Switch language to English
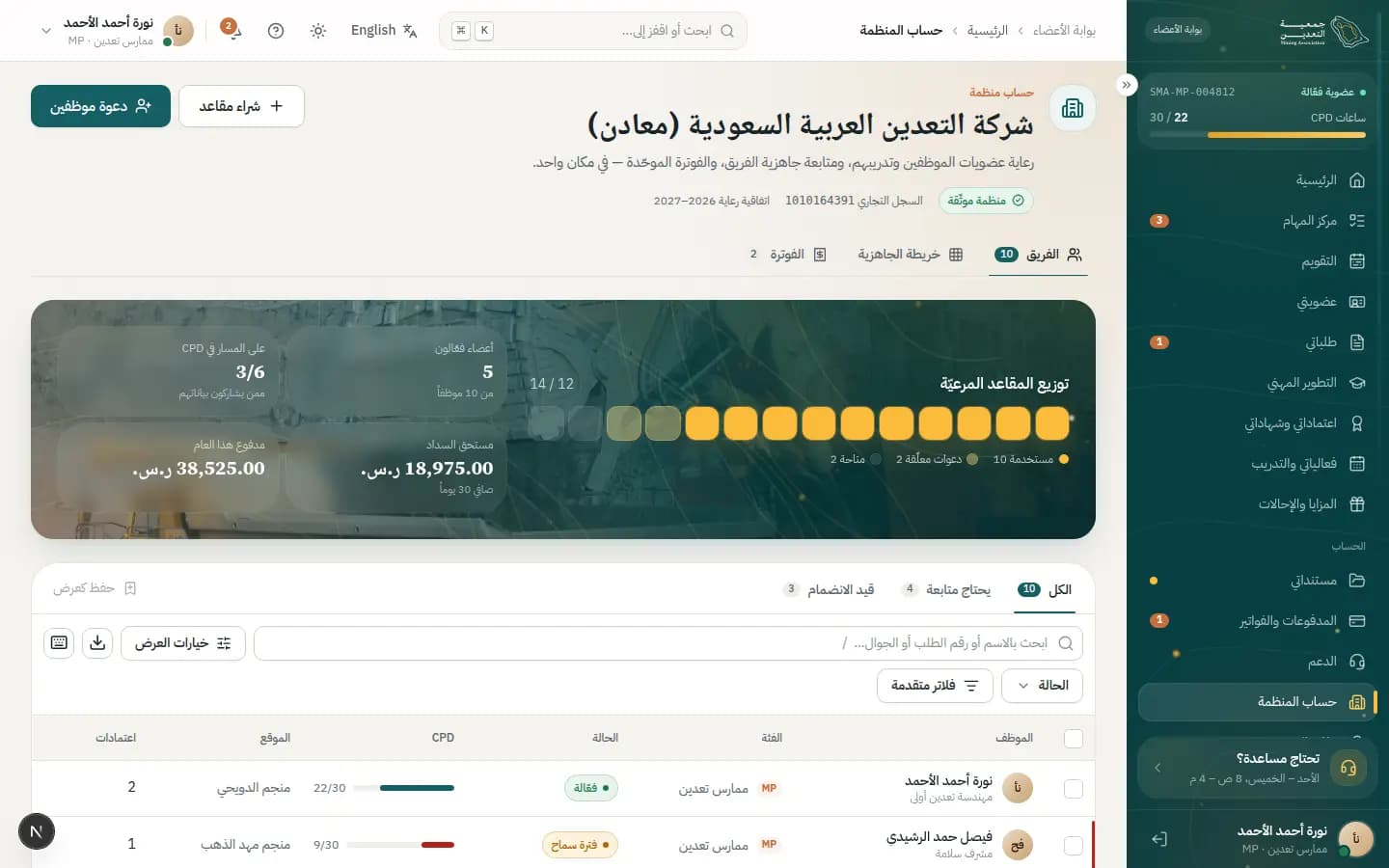The height and width of the screenshot is (868, 1389). pos(384,31)
